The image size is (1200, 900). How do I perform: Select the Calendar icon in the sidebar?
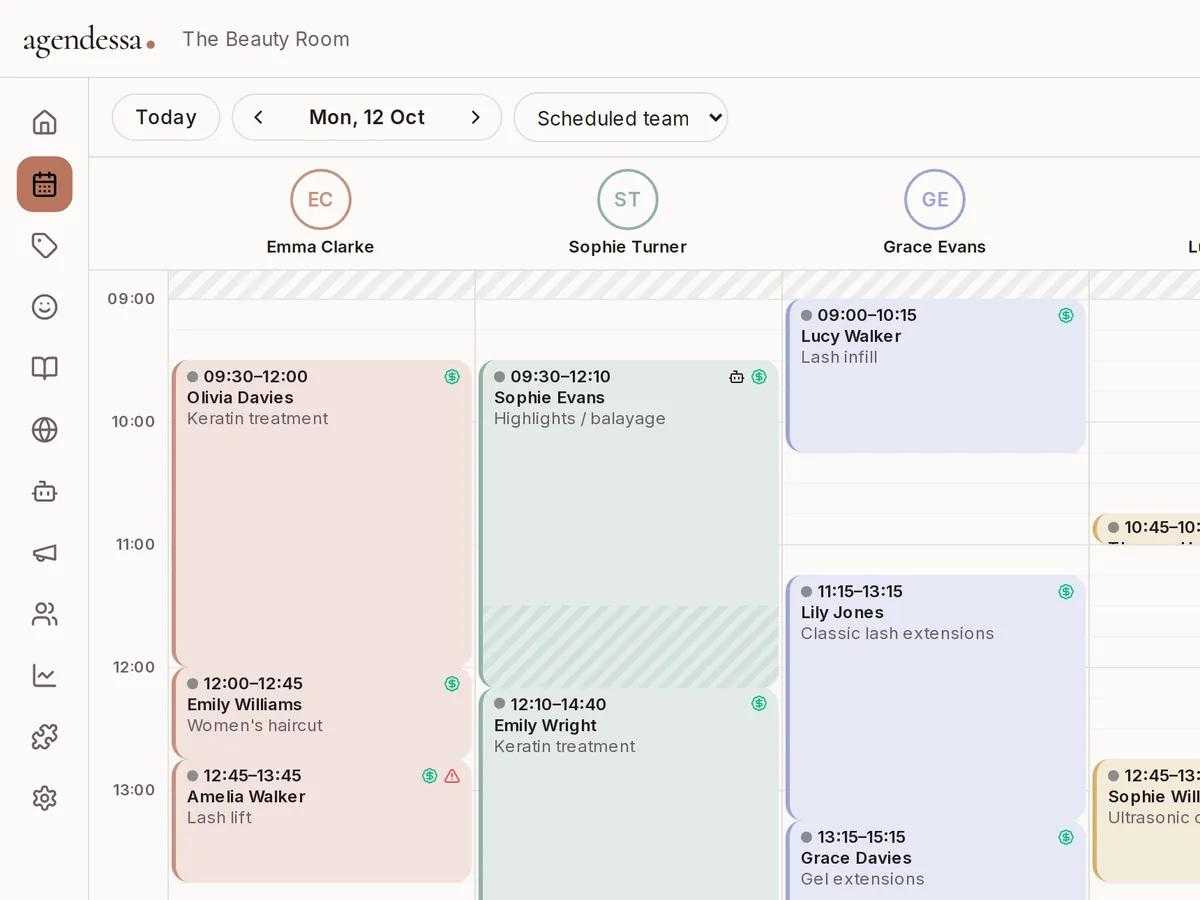[x=44, y=184]
